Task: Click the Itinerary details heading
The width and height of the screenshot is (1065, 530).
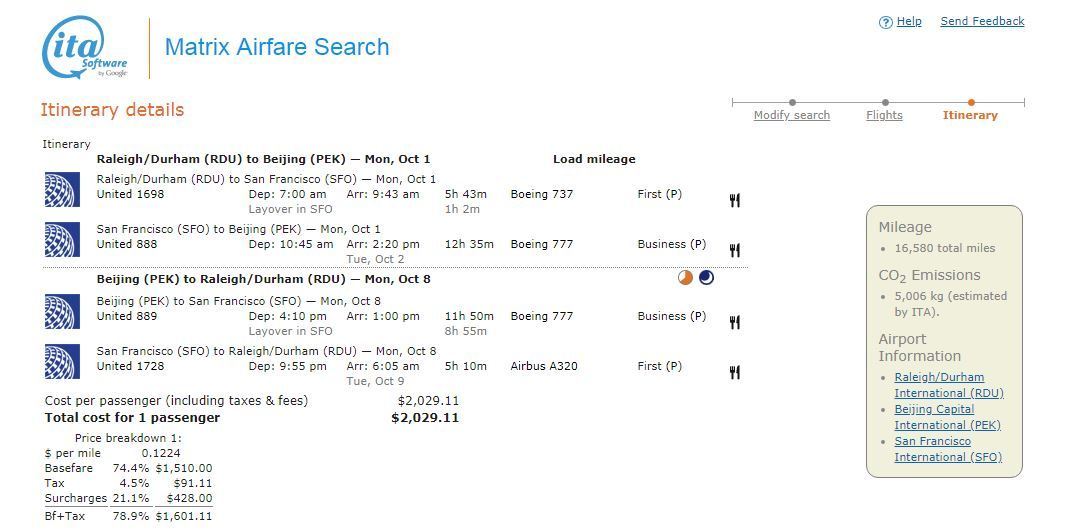Action: [x=112, y=109]
